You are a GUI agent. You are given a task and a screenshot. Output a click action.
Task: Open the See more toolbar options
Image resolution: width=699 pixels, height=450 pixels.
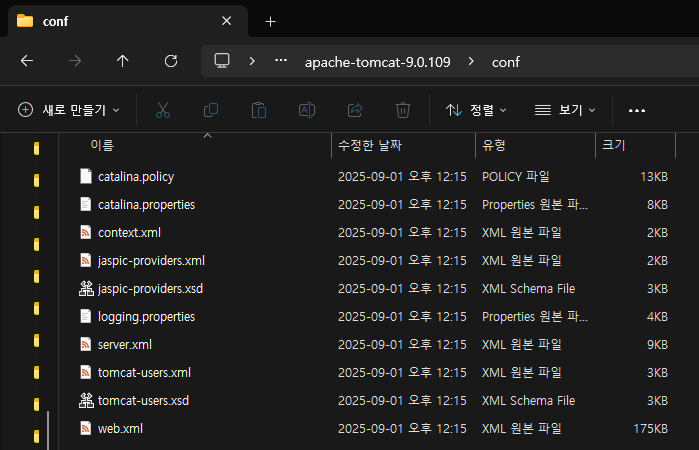coord(637,110)
